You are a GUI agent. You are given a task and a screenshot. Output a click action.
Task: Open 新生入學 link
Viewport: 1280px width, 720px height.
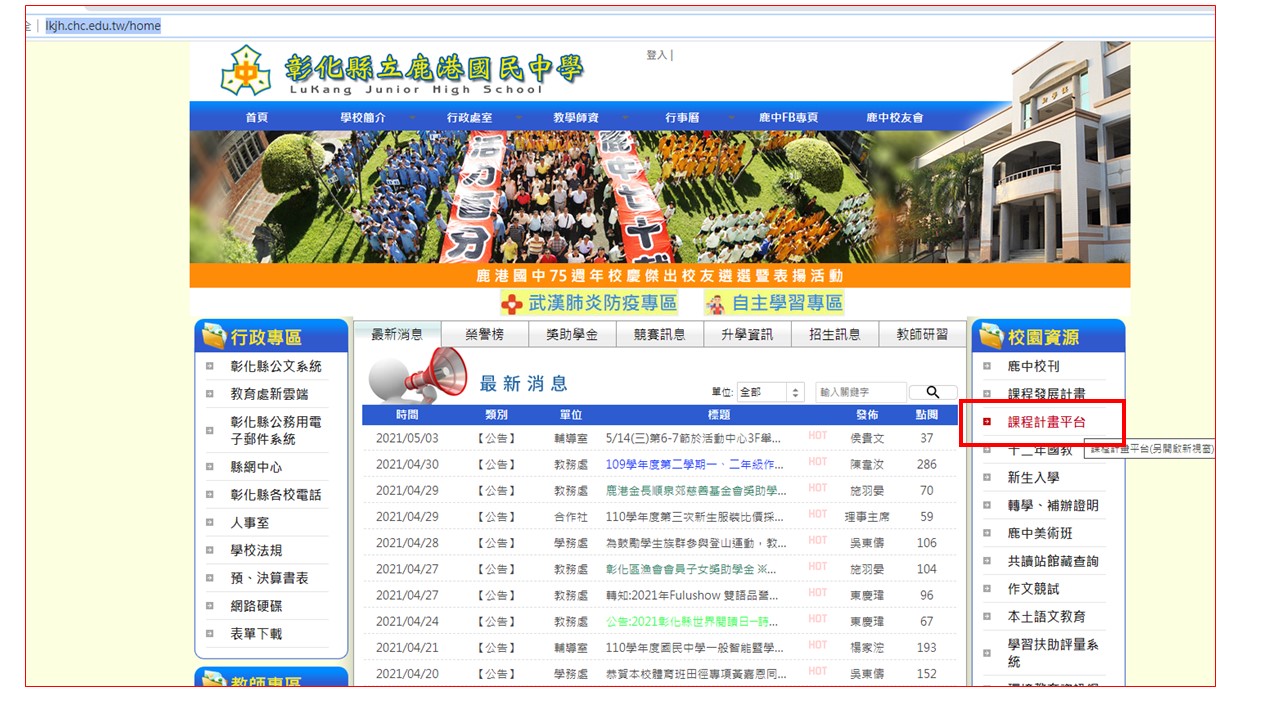(x=1033, y=478)
